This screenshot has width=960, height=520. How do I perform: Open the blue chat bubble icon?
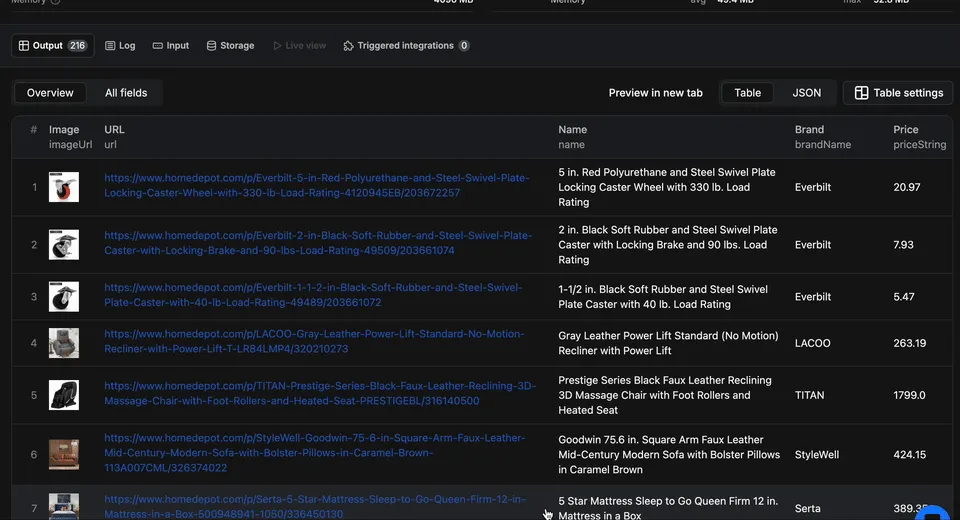[933, 513]
